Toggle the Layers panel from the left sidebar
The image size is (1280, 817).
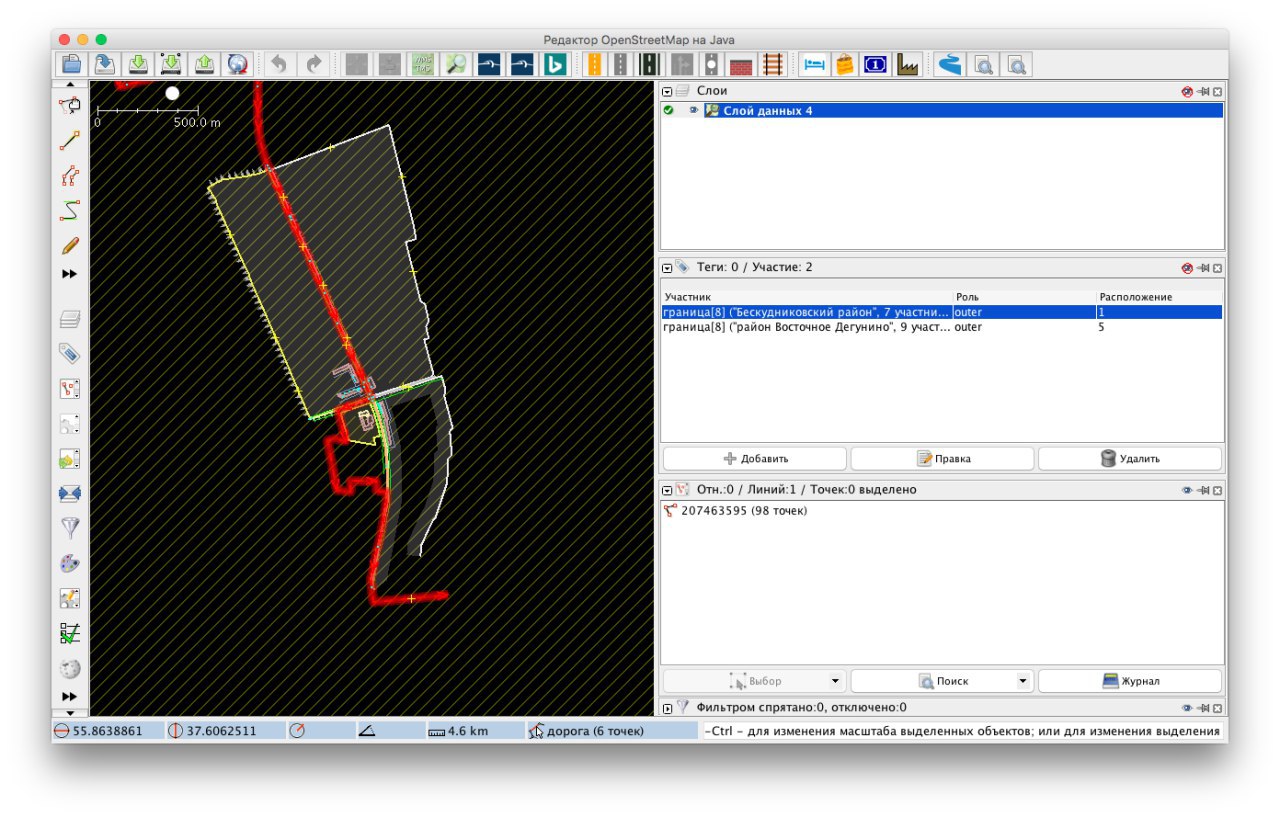[x=70, y=320]
